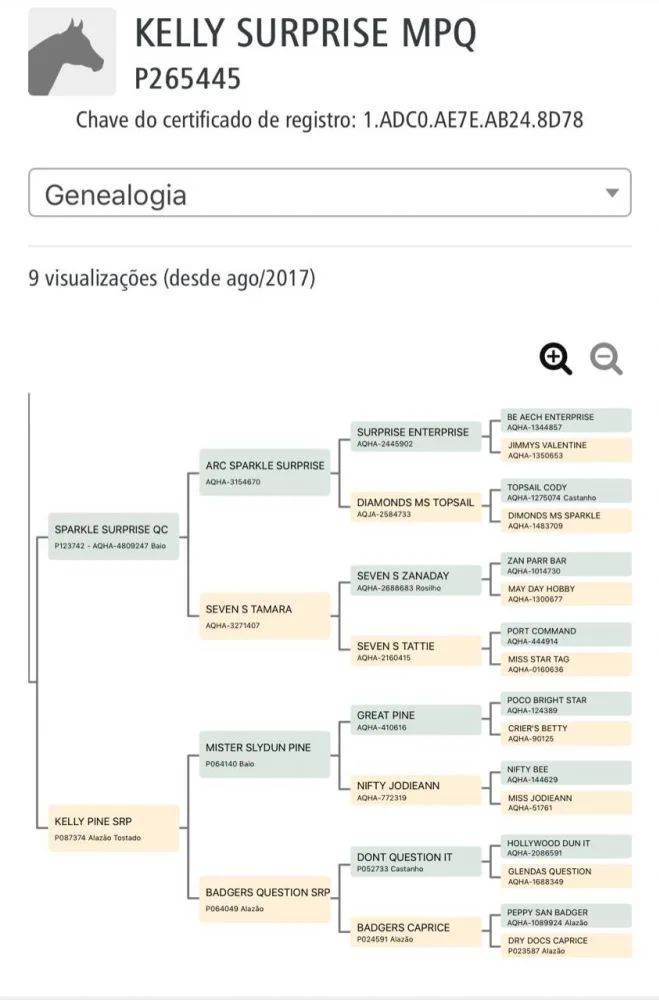
Task: Click the zoom in magnifier icon
Action: pyautogui.click(x=556, y=359)
